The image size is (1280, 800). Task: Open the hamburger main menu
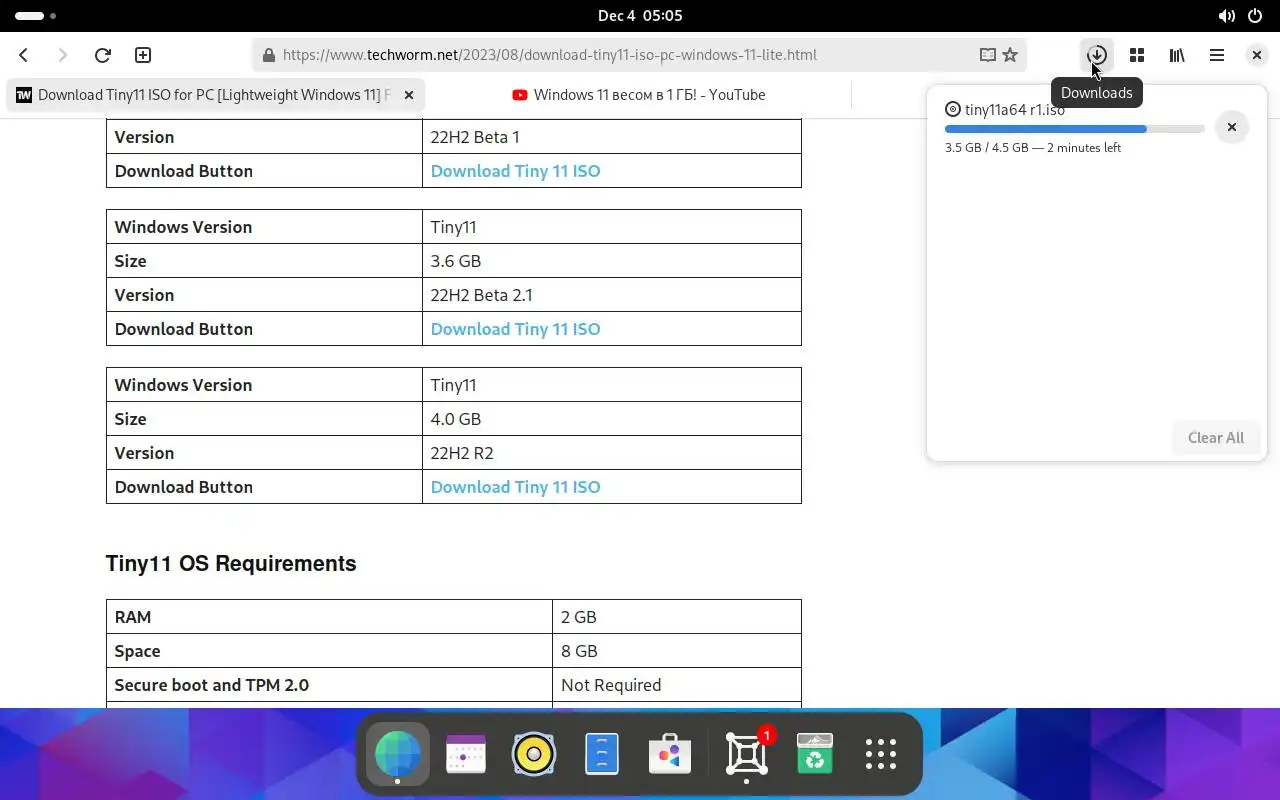coord(1217,55)
